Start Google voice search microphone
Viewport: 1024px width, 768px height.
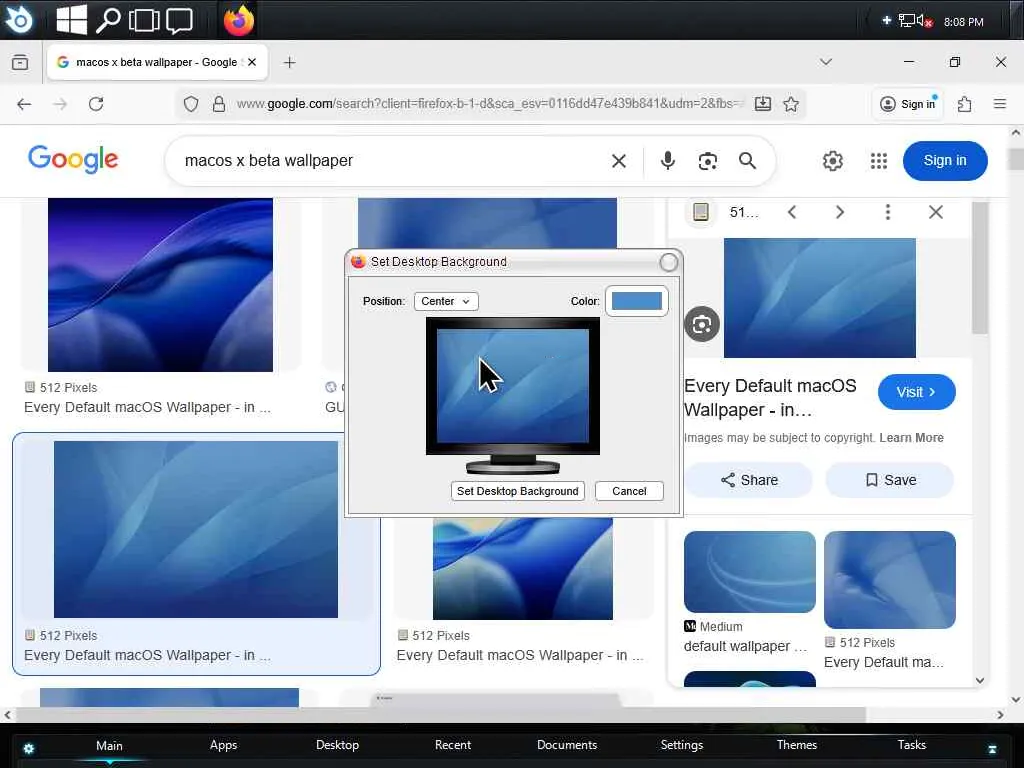pyautogui.click(x=667, y=161)
